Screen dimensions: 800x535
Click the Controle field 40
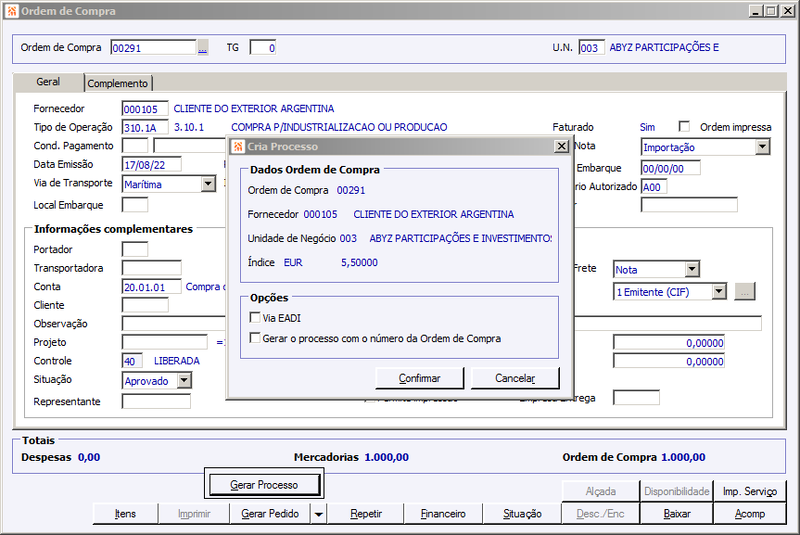pos(132,361)
